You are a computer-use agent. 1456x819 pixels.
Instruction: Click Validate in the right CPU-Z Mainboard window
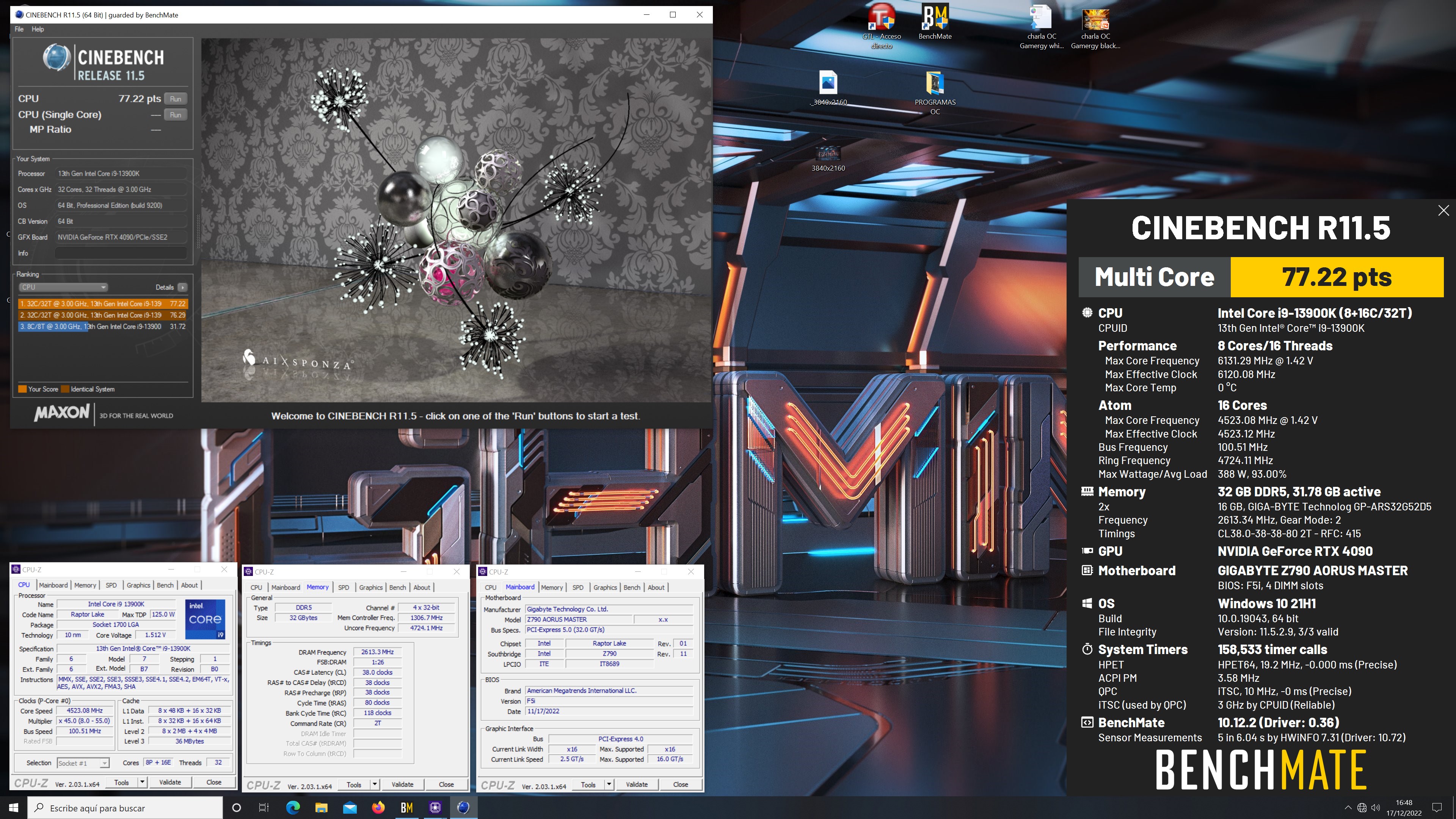coord(637,784)
